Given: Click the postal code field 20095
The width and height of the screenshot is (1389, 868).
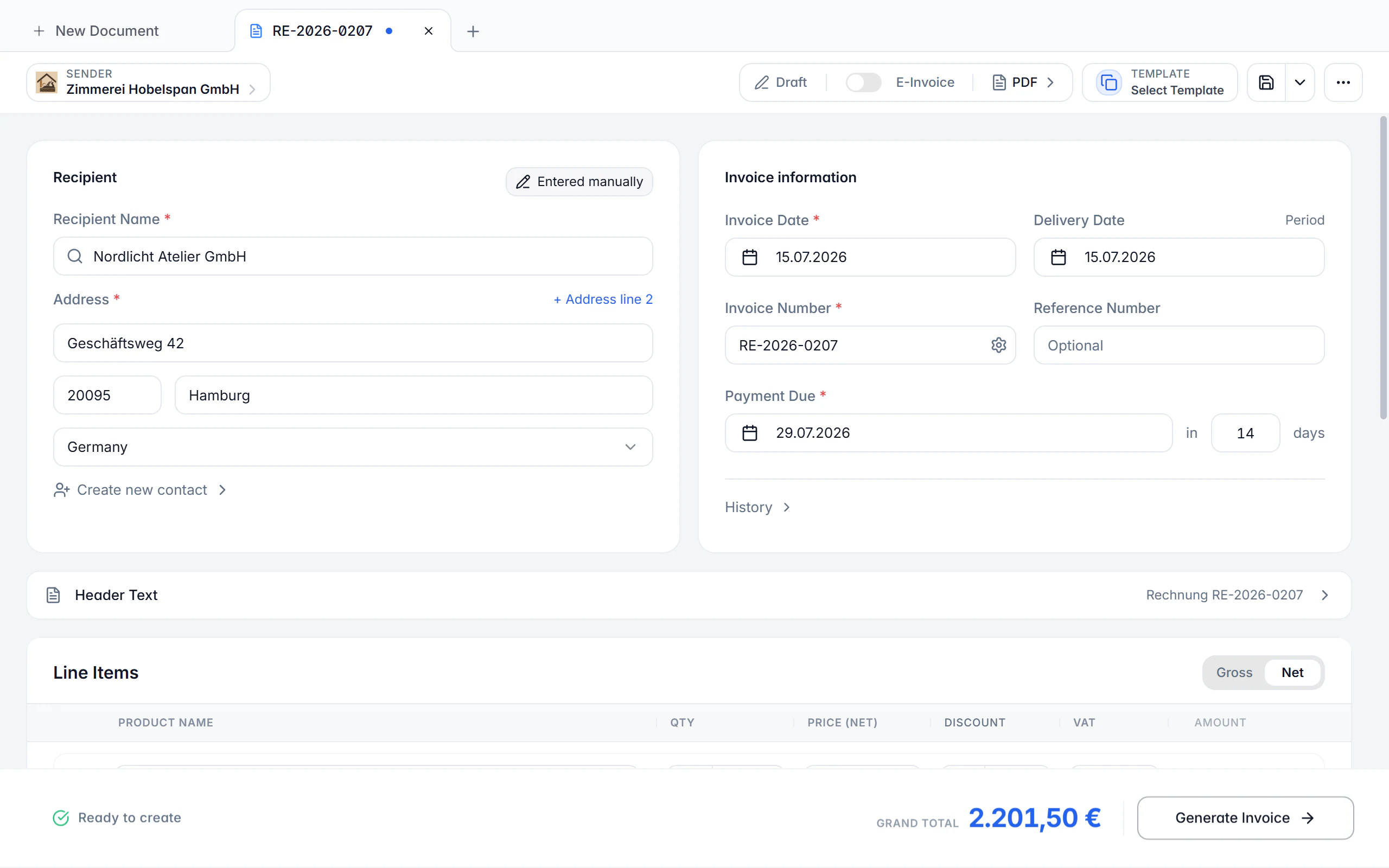Looking at the screenshot, I should coord(107,395).
